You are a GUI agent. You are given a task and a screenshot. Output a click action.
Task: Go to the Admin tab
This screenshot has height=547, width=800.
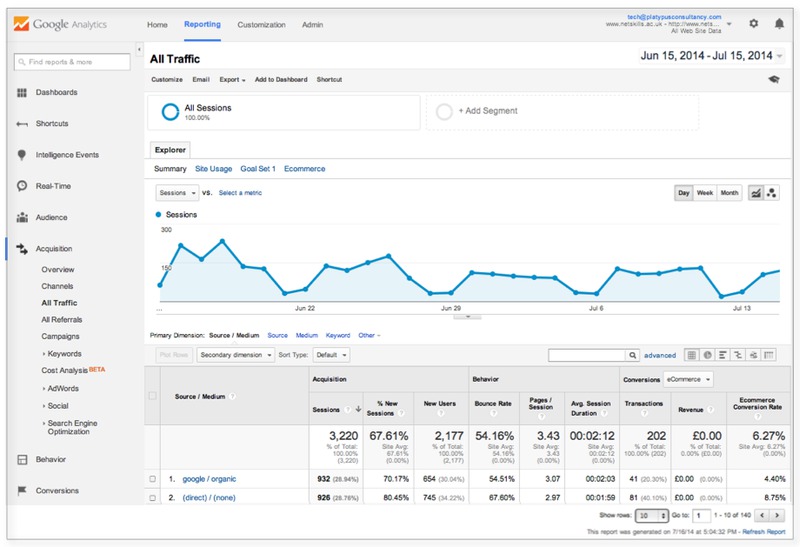tap(312, 24)
